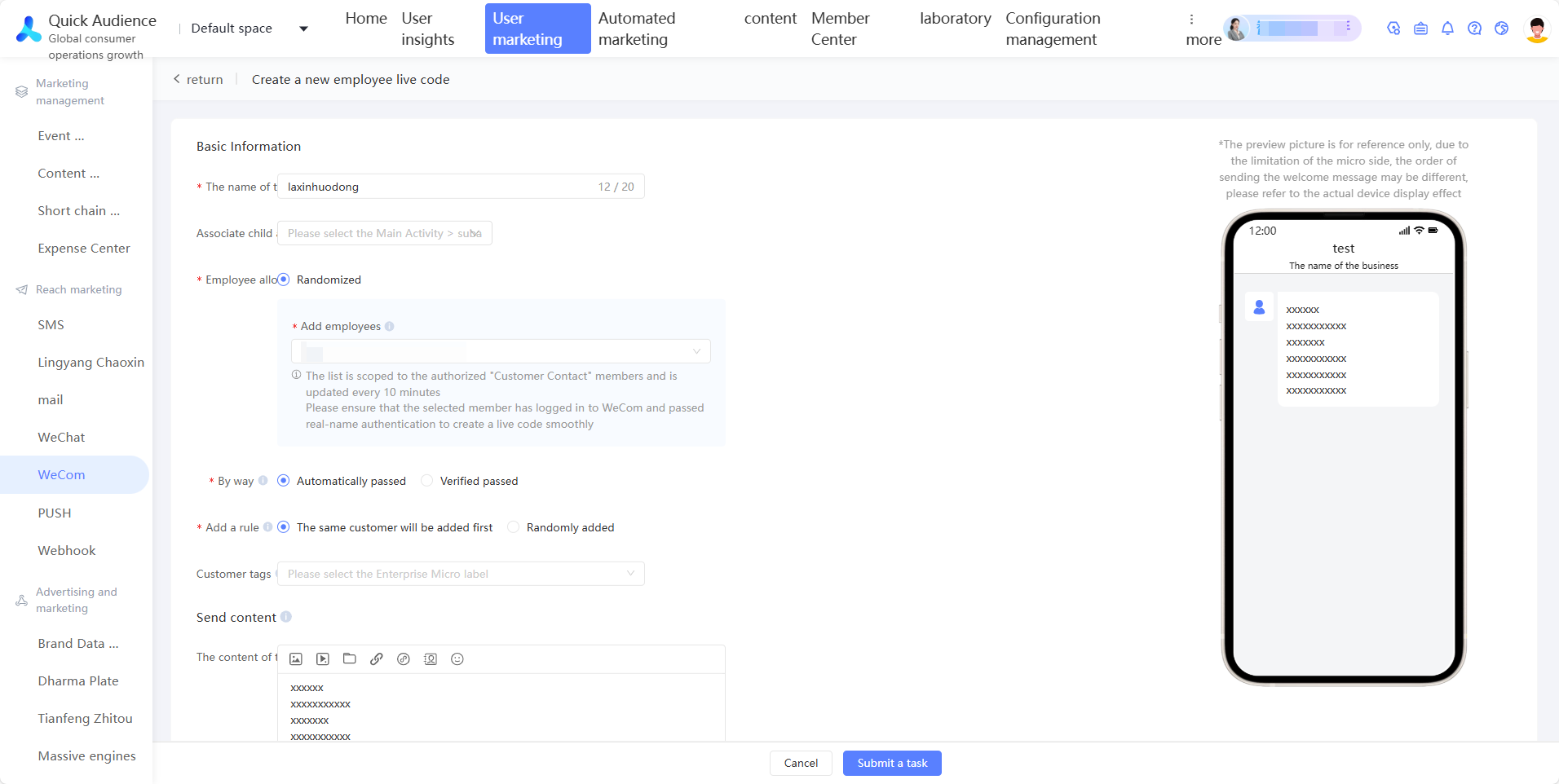Choose Automatically passed radio option
1559x784 pixels.
(x=284, y=481)
